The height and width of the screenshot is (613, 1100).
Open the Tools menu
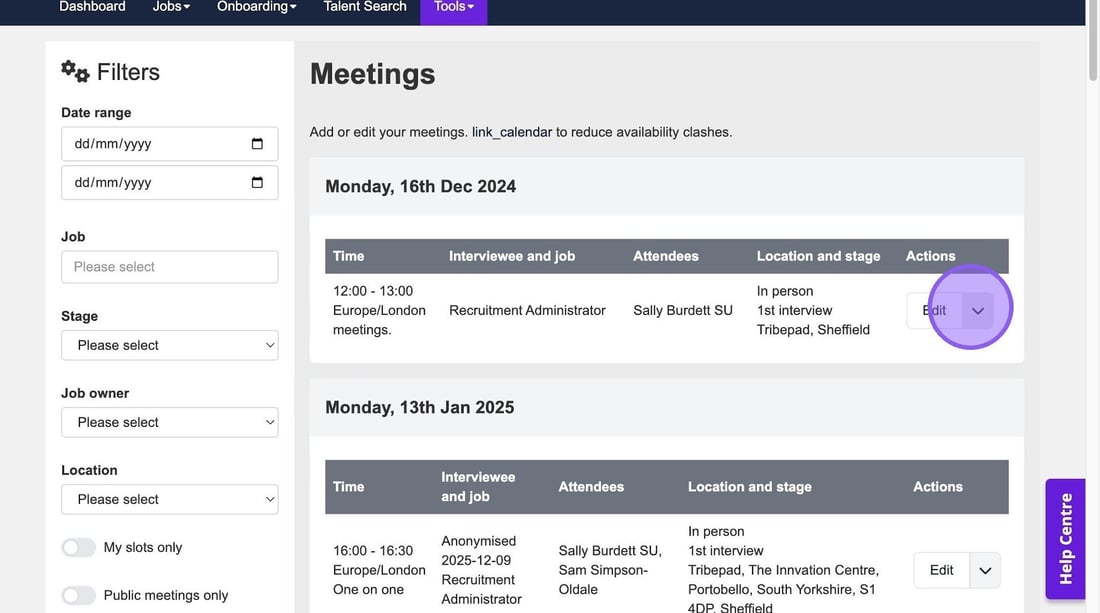coord(453,7)
